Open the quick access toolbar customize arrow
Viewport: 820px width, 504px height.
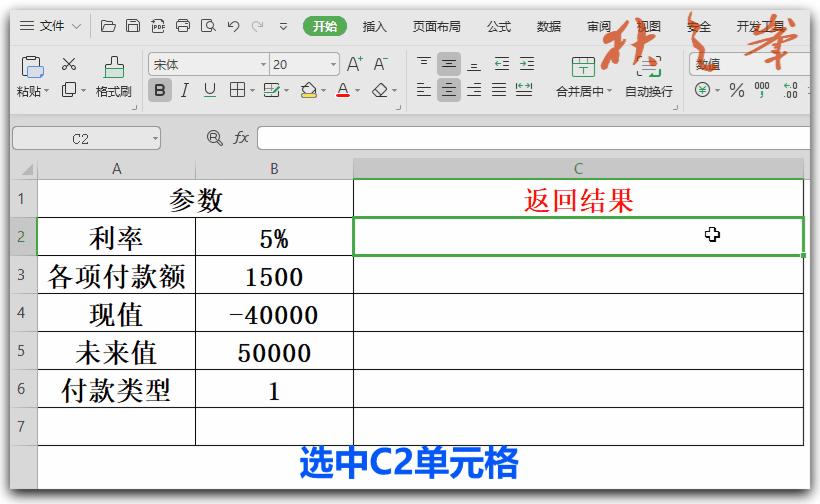(x=283, y=26)
